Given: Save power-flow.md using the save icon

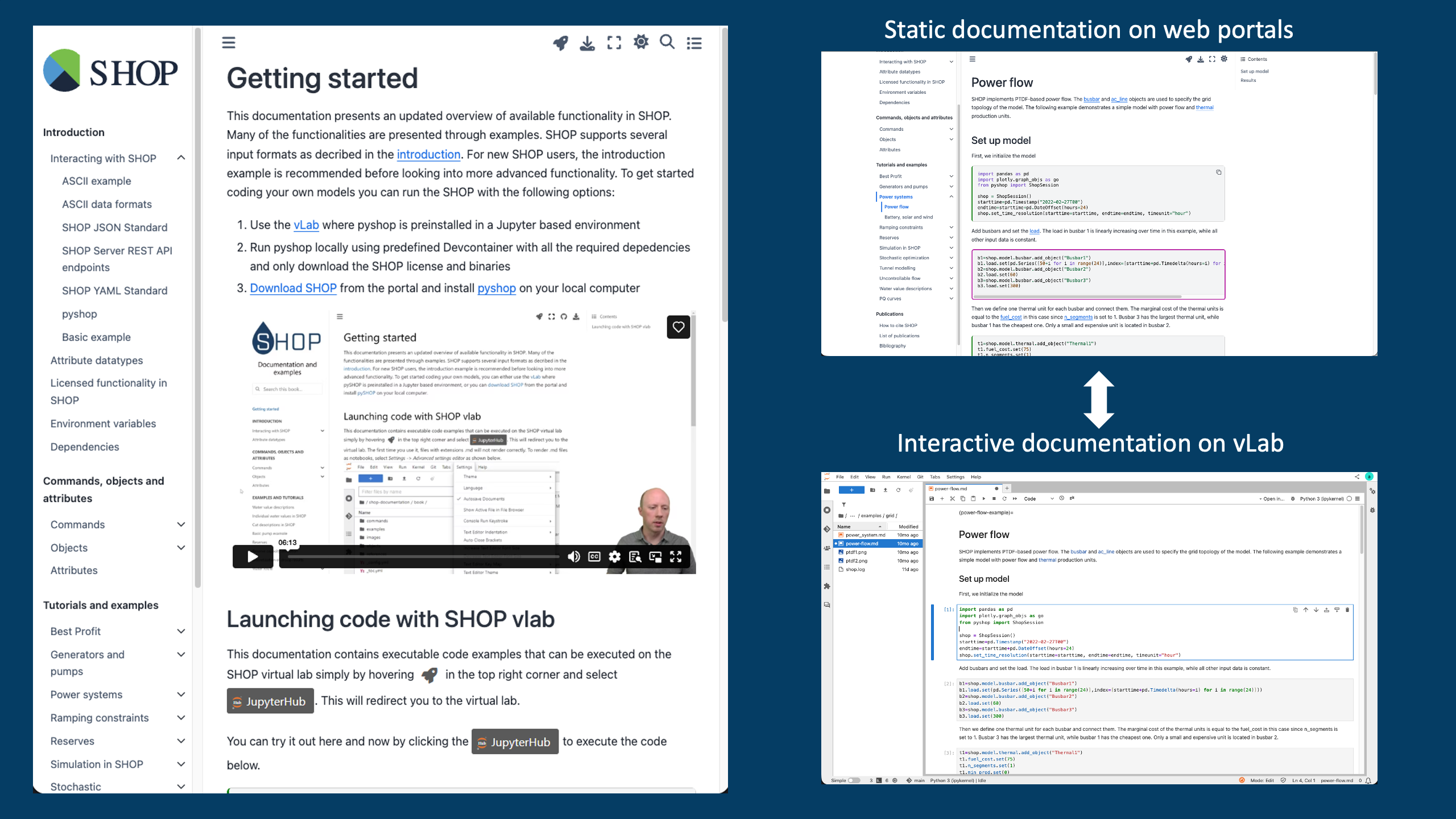Looking at the screenshot, I should (x=932, y=498).
